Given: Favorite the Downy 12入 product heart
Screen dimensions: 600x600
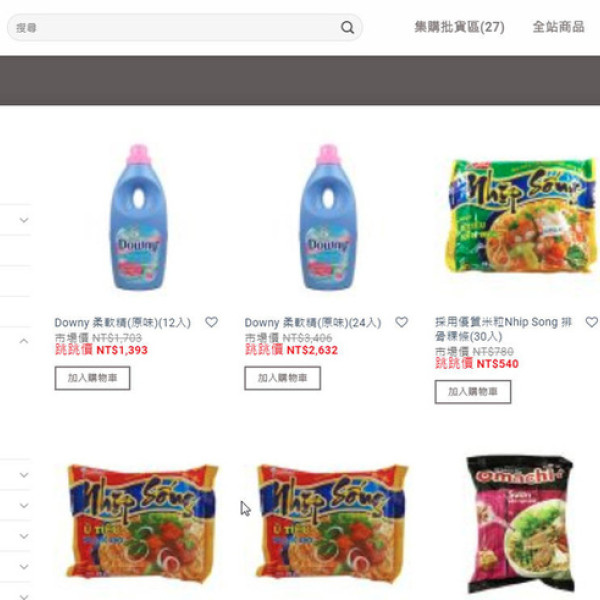Looking at the screenshot, I should click(211, 322).
